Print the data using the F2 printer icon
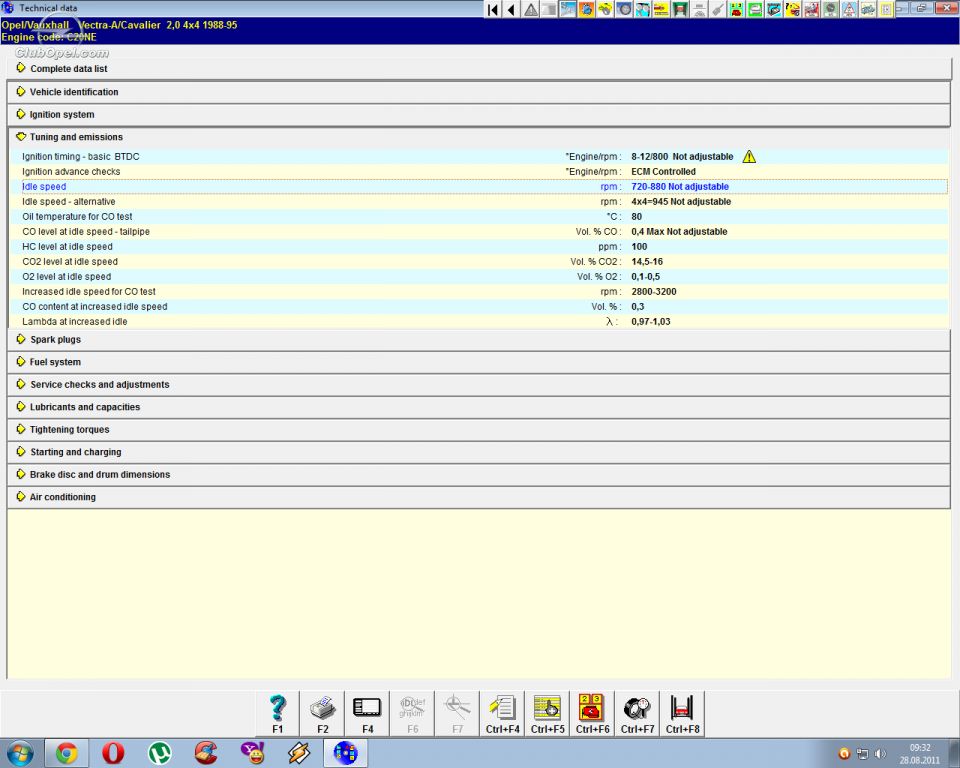This screenshot has height=768, width=960. click(323, 713)
